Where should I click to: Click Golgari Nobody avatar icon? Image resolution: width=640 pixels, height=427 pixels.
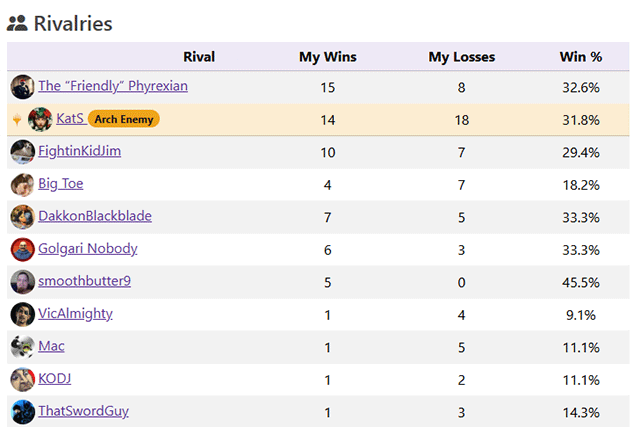(x=22, y=249)
